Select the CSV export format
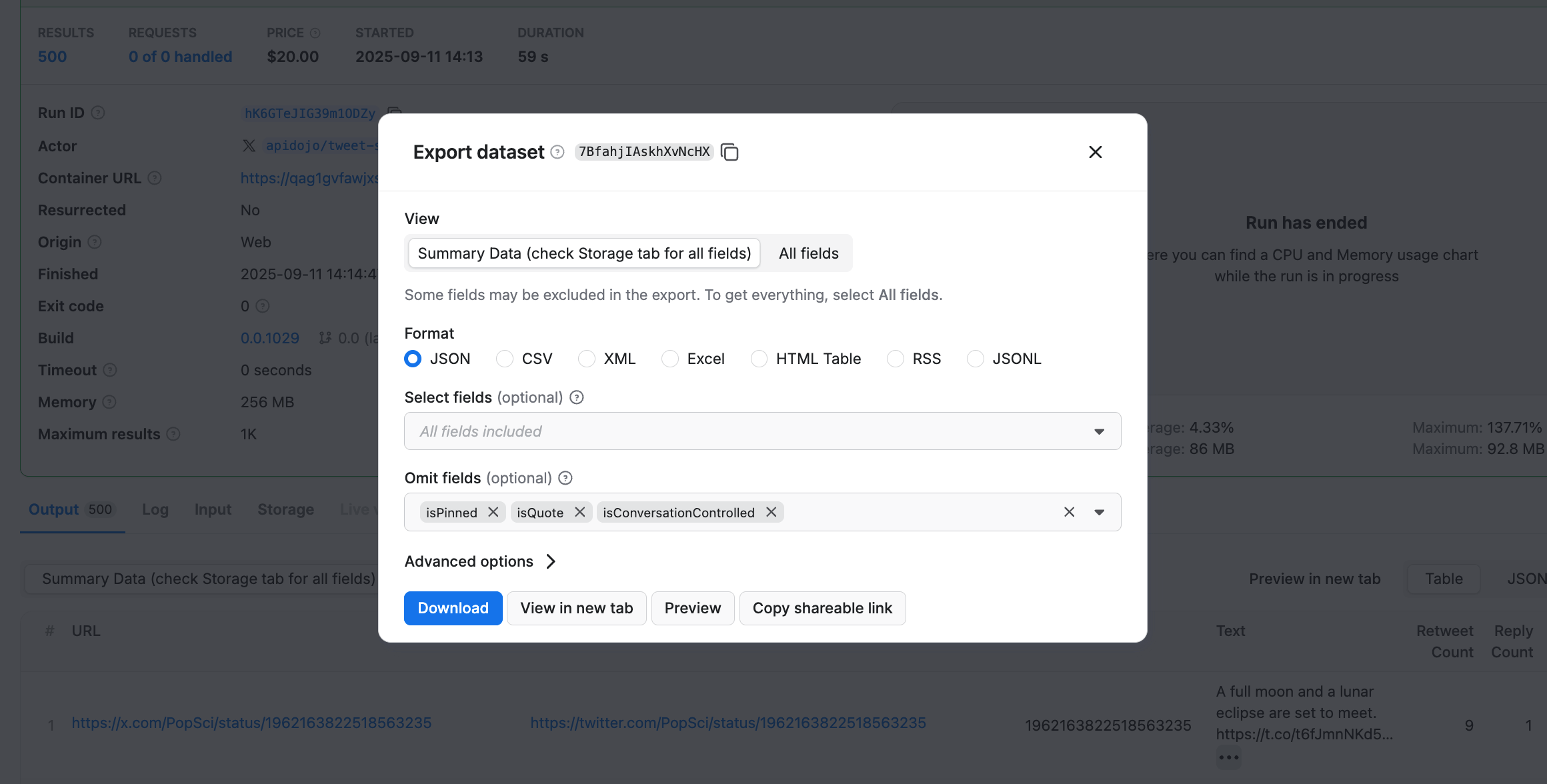This screenshot has width=1547, height=784. tap(504, 359)
